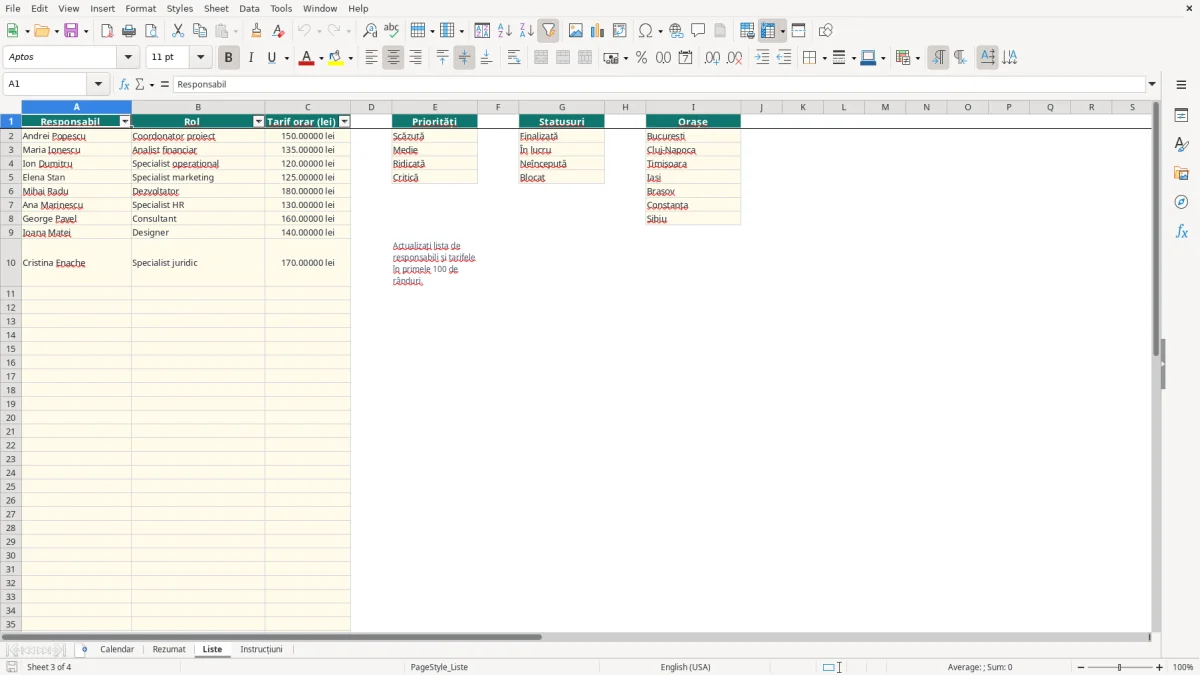Insert a hyperlink
Screen dimensions: 1200x675
676,31
